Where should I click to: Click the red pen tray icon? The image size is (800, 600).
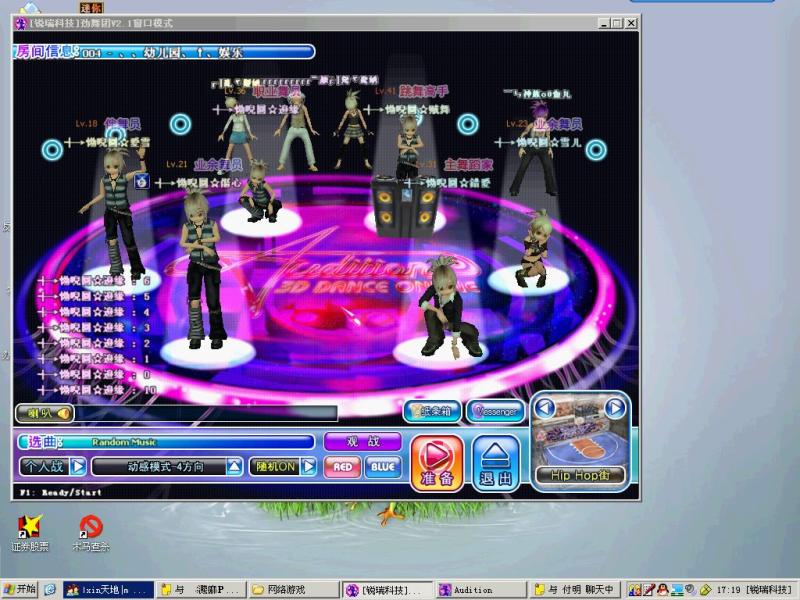(648, 590)
